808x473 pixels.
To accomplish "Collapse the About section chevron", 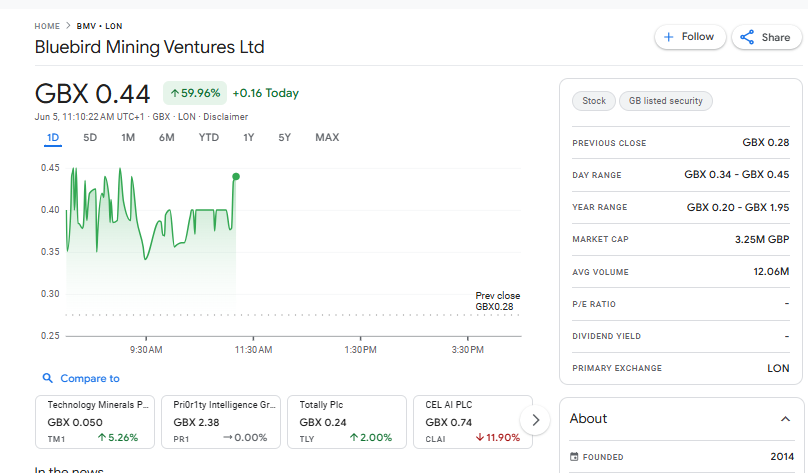I will click(785, 419).
